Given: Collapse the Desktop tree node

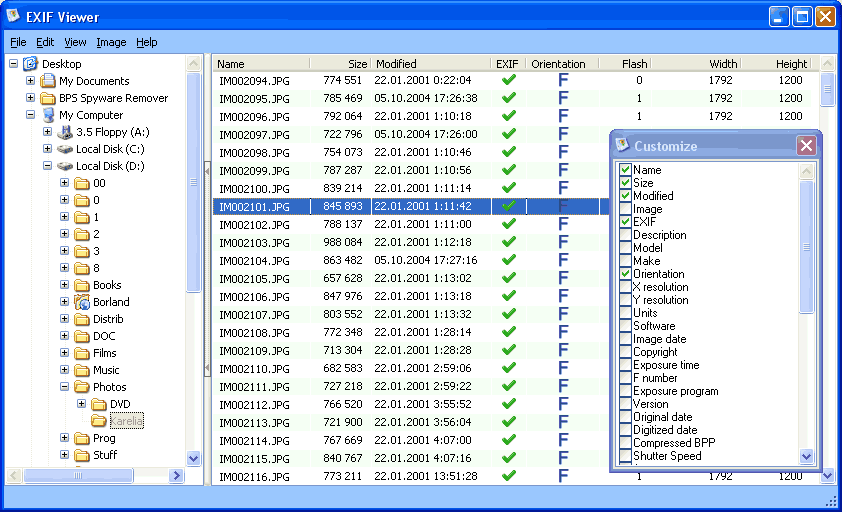Looking at the screenshot, I should pyautogui.click(x=13, y=64).
